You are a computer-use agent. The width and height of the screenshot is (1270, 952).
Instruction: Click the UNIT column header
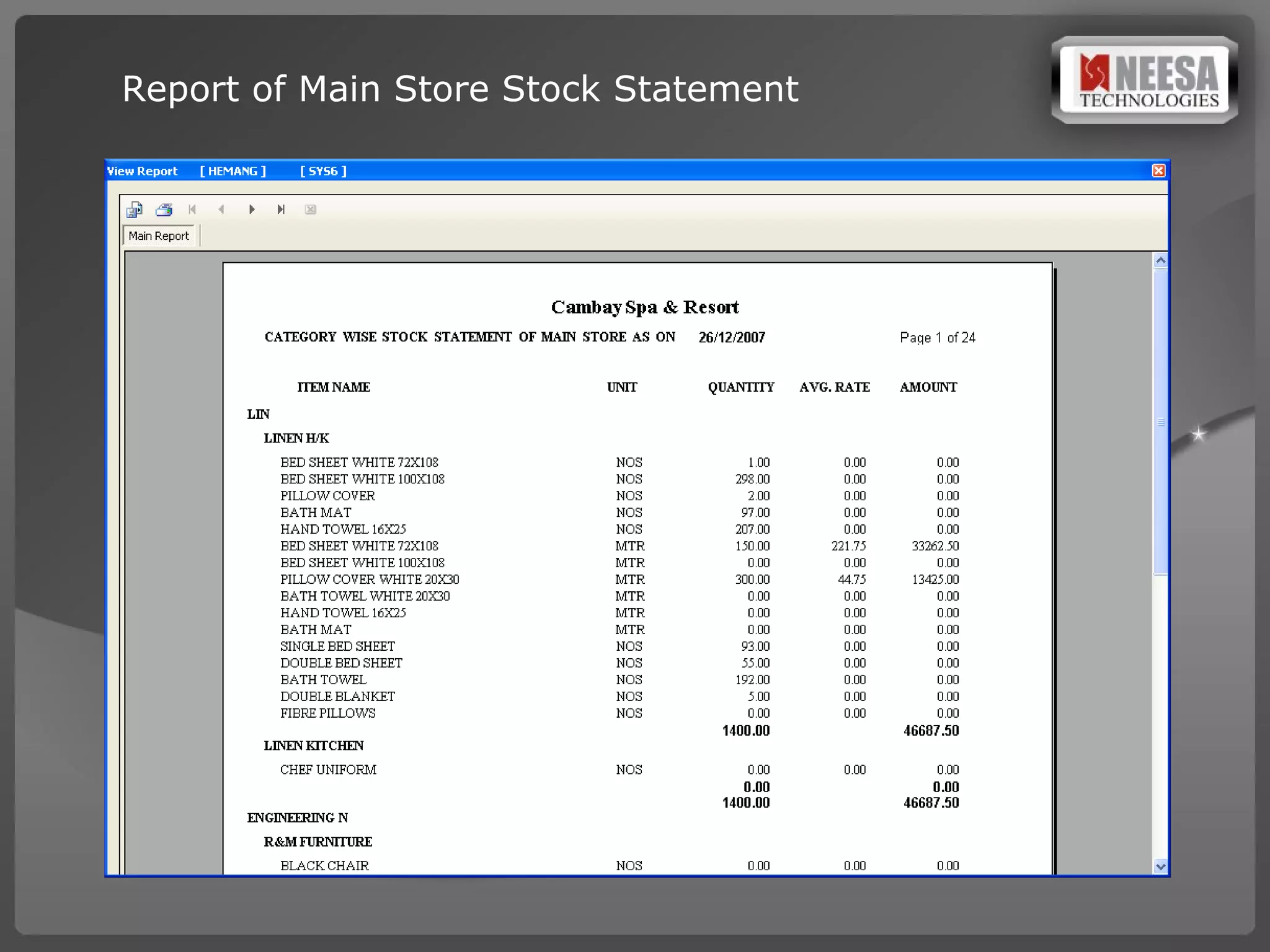point(622,387)
